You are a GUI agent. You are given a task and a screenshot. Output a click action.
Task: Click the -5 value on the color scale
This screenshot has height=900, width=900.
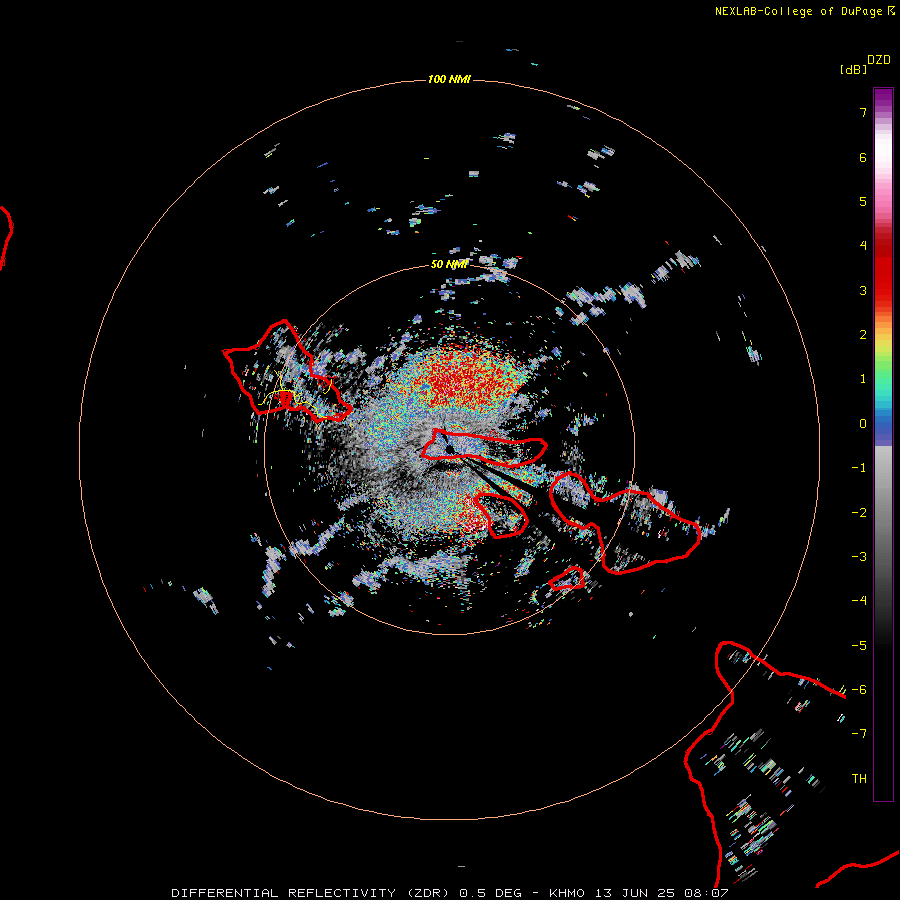(x=859, y=646)
